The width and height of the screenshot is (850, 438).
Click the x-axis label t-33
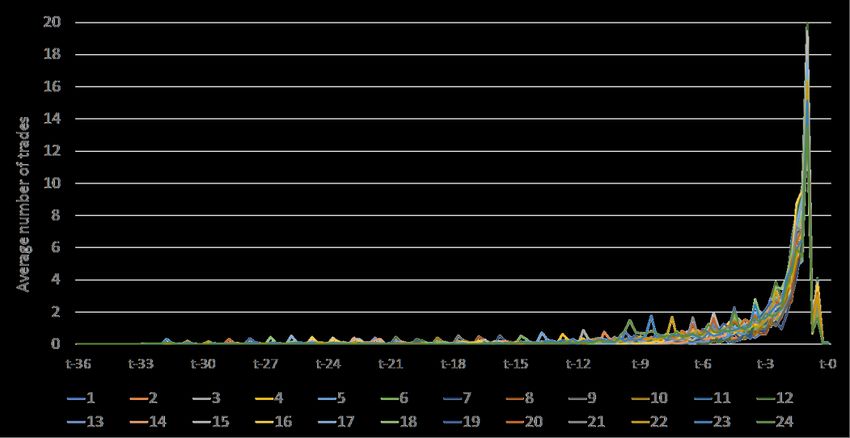coord(140,364)
